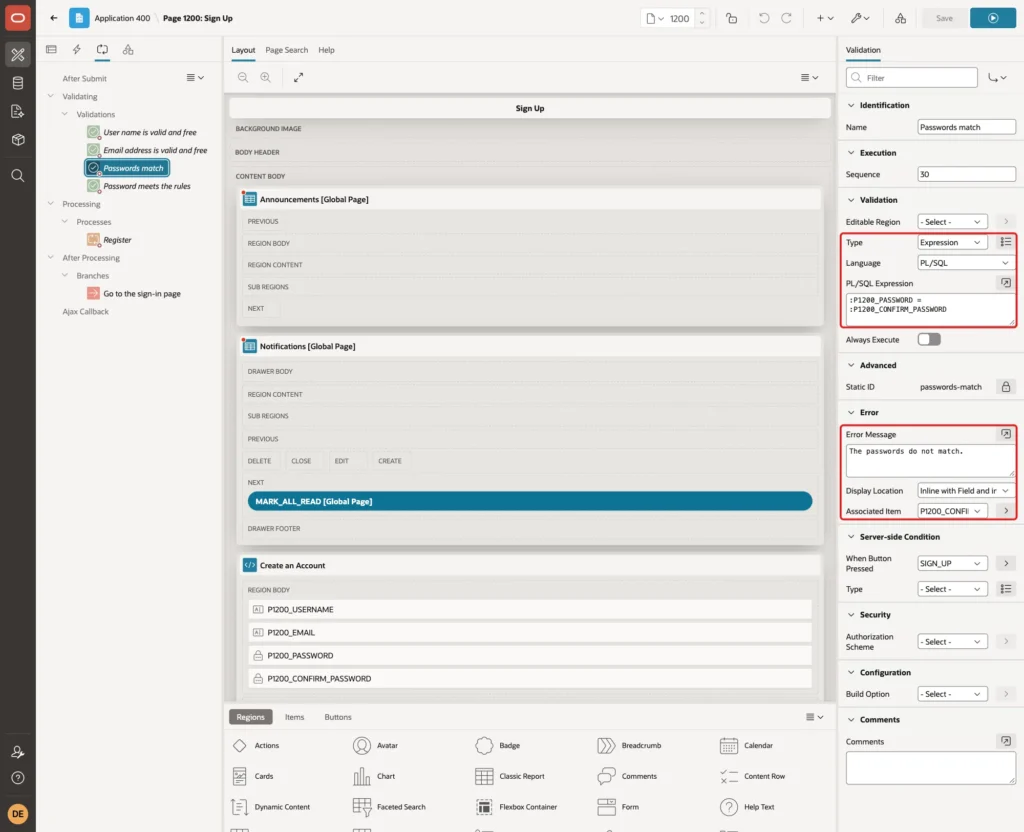The image size is (1024, 832).
Task: Switch to the Items gallery tab
Action: (295, 717)
